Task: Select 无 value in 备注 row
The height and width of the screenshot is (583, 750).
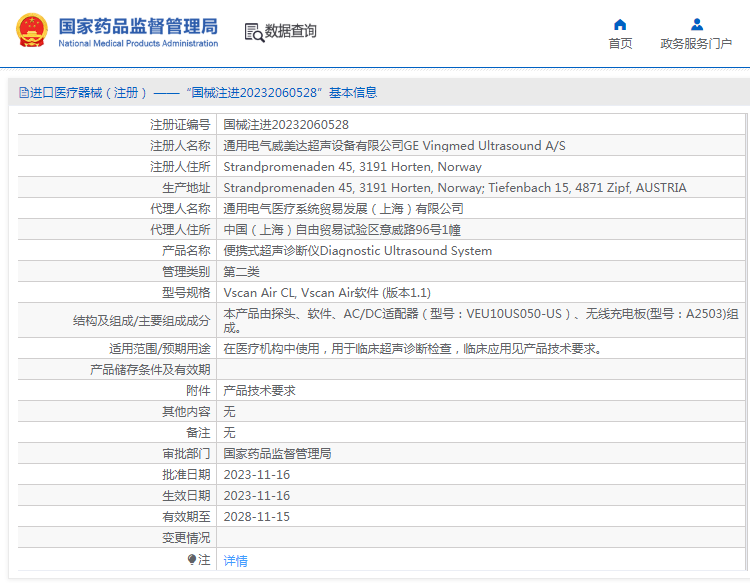Action: pos(230,433)
